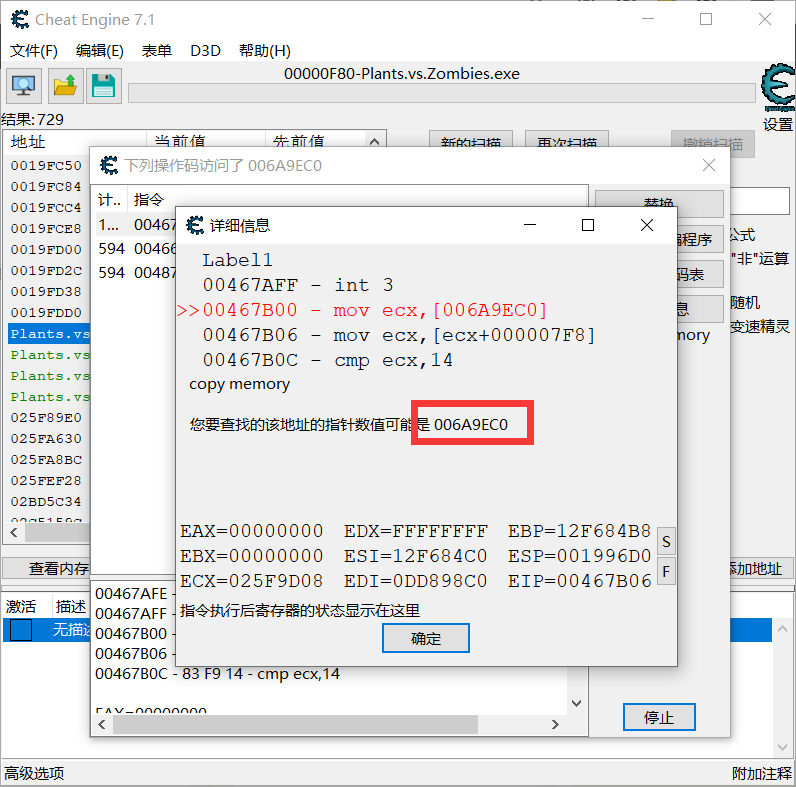796x787 pixels.
Task: Click the open folder toolbar icon
Action: coord(65,86)
